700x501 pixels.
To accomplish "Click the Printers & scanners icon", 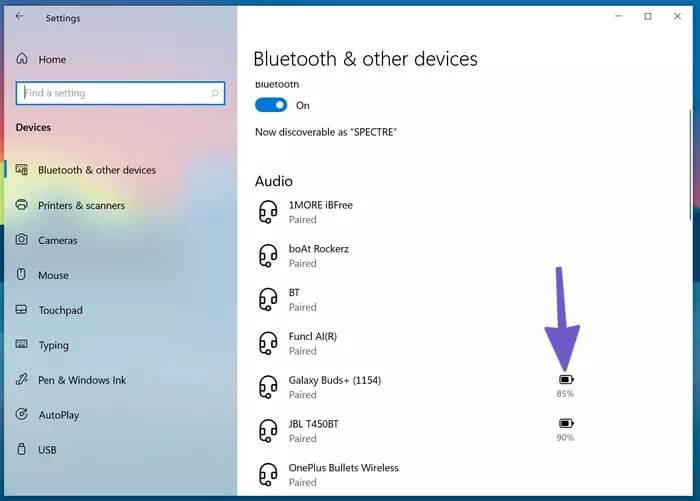I will 21,205.
